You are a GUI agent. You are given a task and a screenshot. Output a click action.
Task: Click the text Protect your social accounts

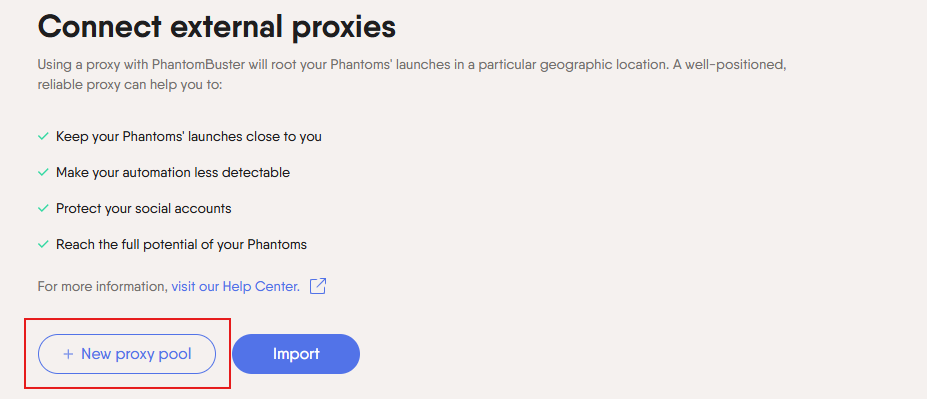pos(144,209)
